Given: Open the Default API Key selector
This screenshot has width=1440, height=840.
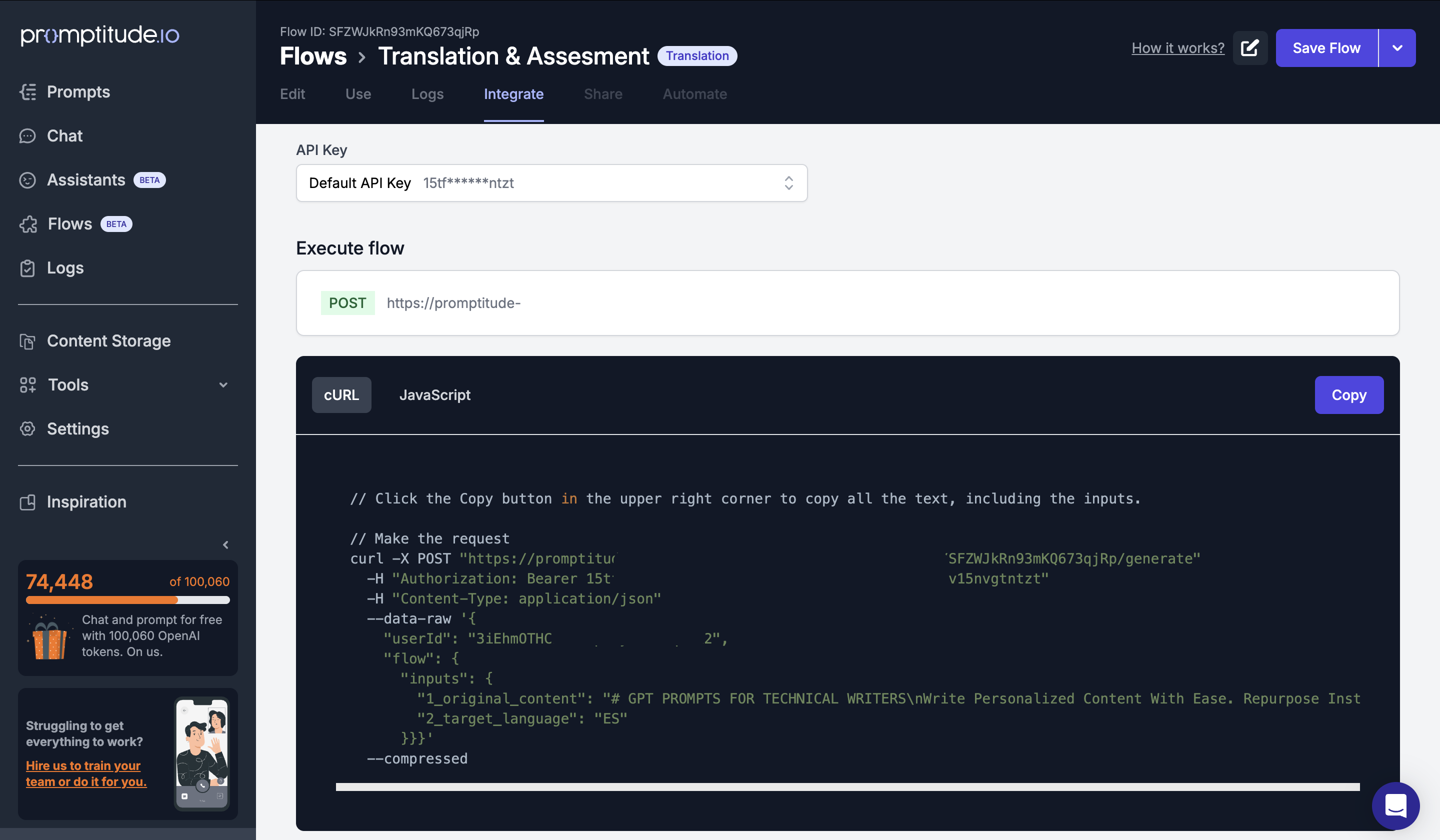Looking at the screenshot, I should pyautogui.click(x=551, y=183).
